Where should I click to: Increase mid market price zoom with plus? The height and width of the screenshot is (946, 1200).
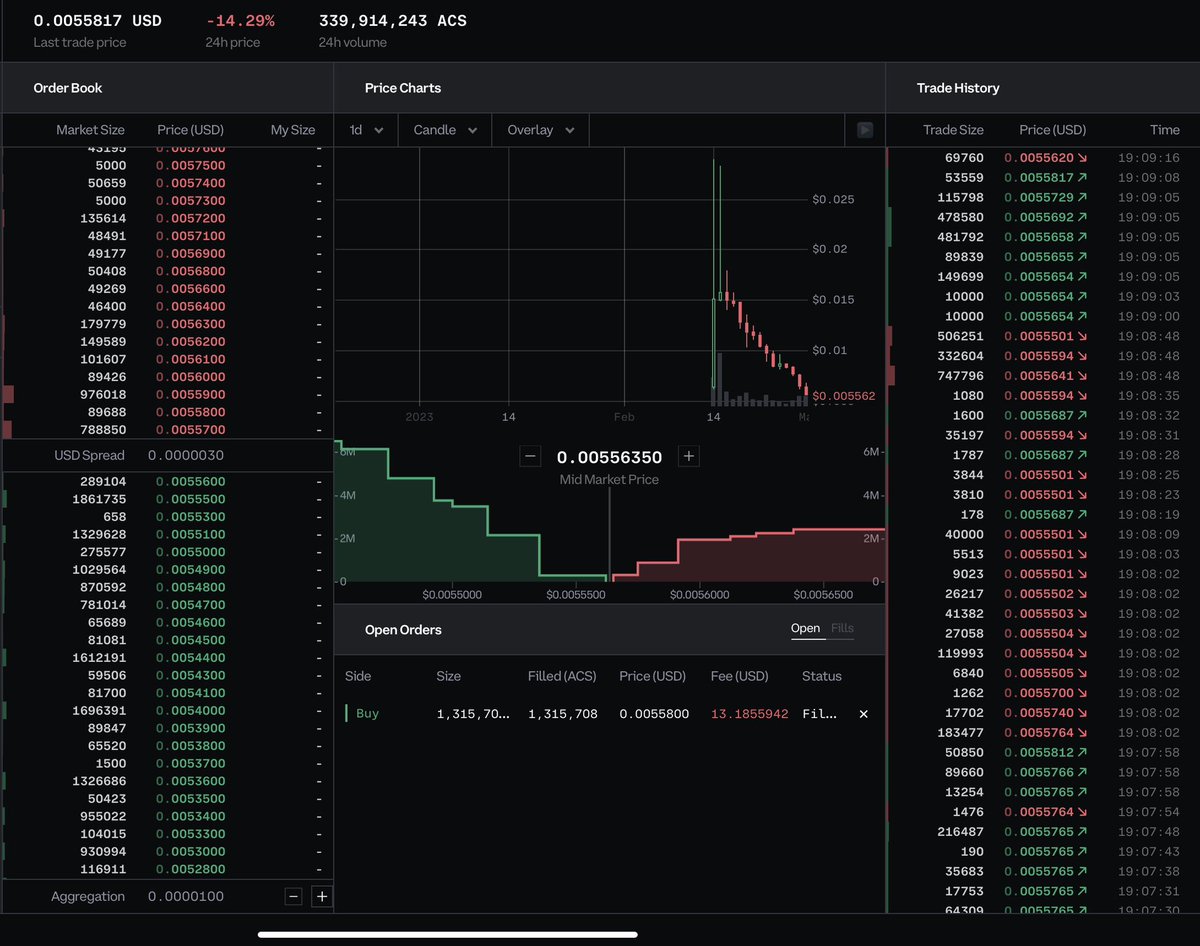tap(688, 456)
